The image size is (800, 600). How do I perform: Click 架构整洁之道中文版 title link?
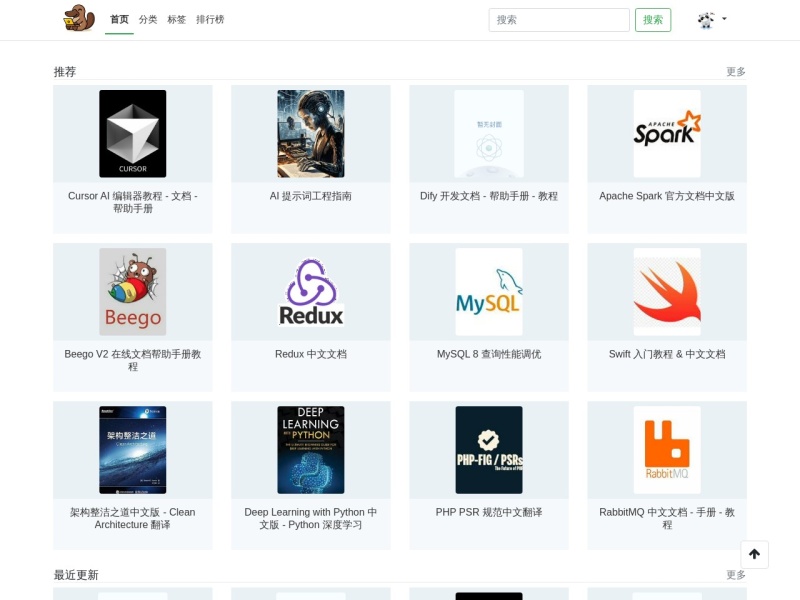pos(133,518)
